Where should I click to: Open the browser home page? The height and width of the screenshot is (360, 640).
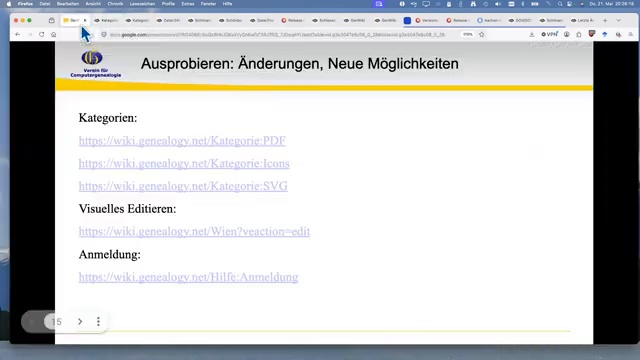pyautogui.click(x=53, y=35)
